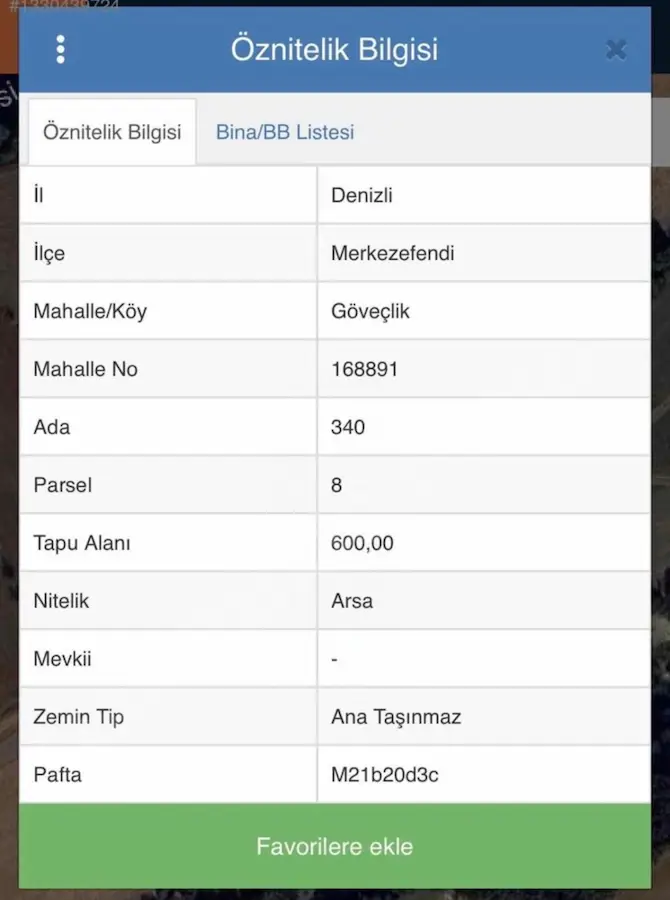Open the three-dot options menu

(60, 49)
